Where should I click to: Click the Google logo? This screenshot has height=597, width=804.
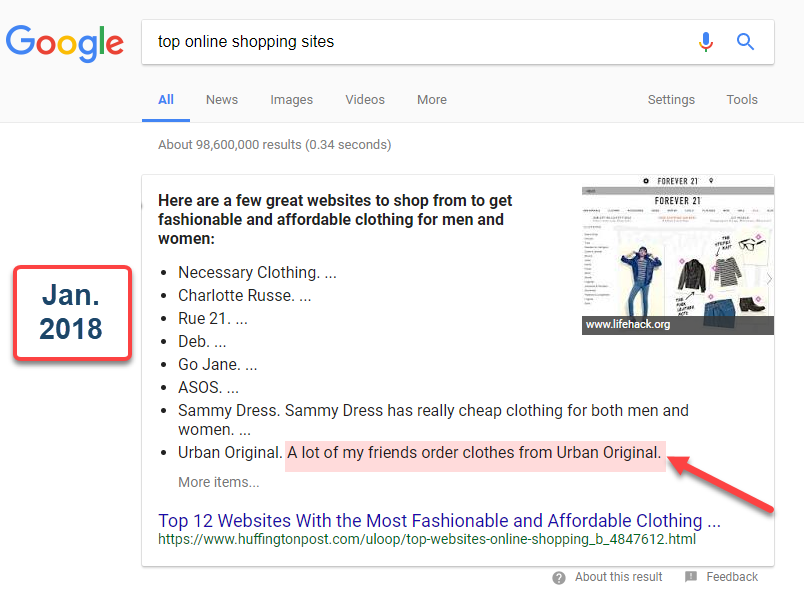point(65,42)
